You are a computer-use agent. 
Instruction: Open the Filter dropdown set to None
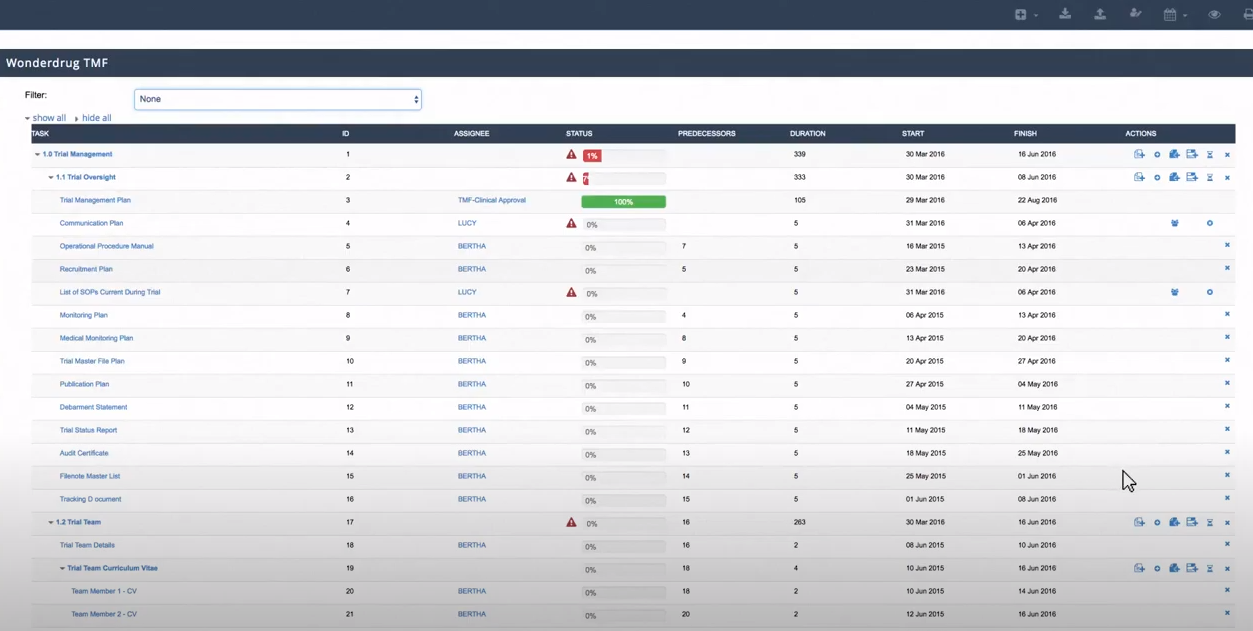point(277,99)
